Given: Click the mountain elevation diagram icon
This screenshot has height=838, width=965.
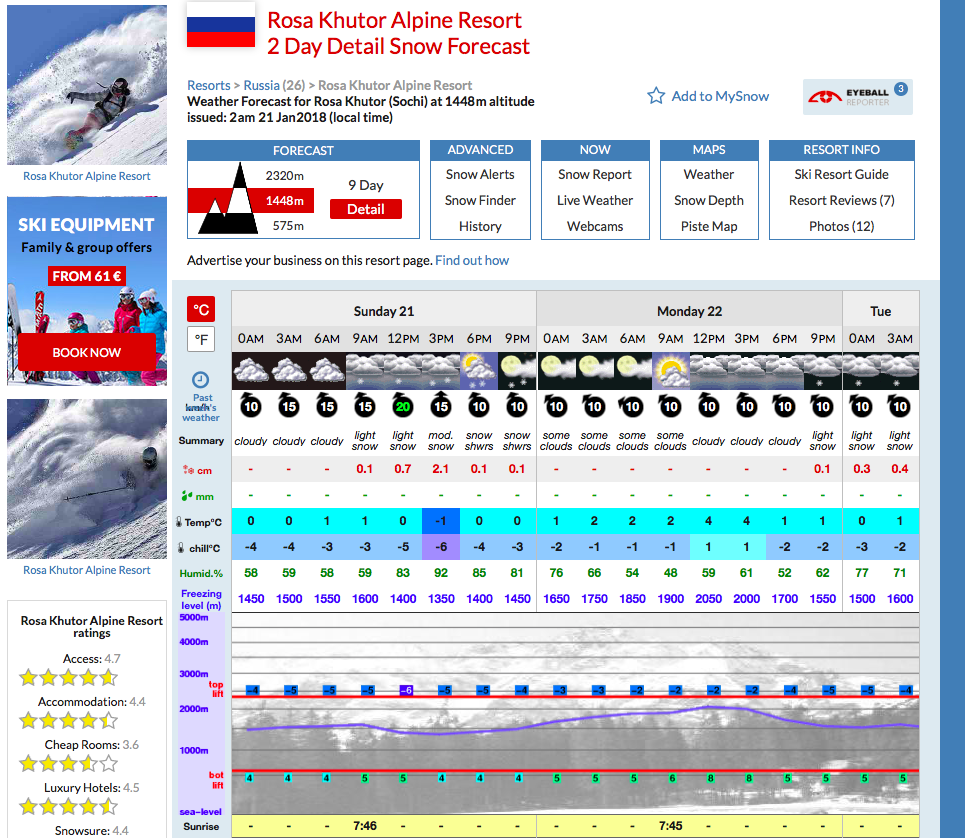Looking at the screenshot, I should point(228,199).
